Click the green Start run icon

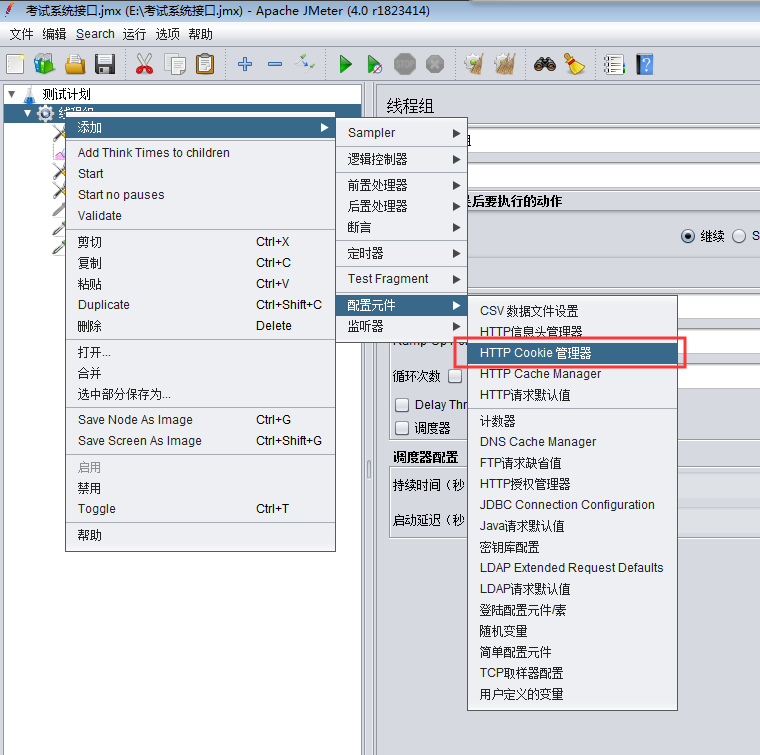point(346,64)
